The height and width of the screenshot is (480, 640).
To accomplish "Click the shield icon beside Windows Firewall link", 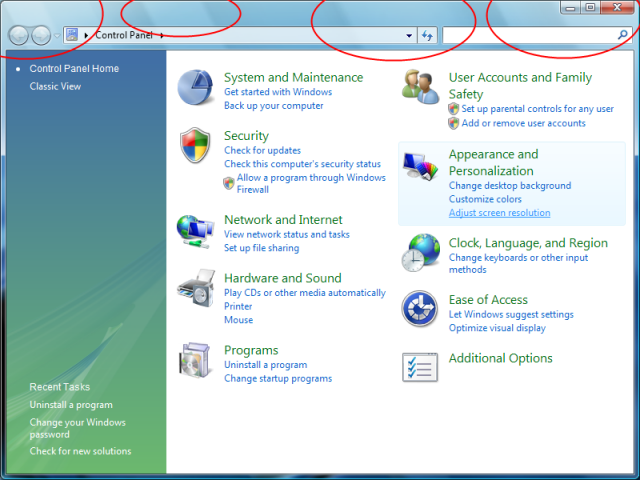I will [x=229, y=183].
